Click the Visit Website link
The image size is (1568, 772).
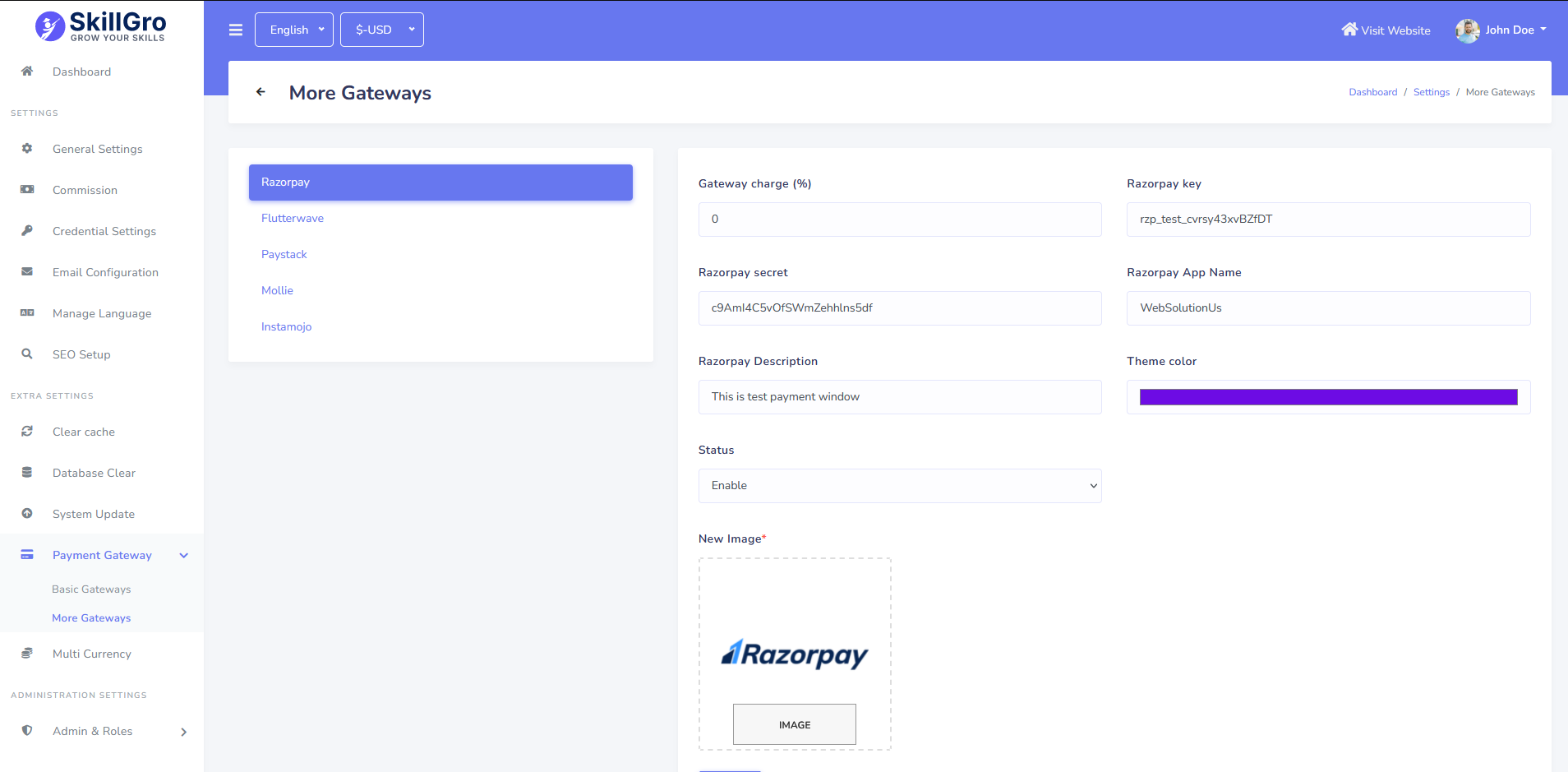(1386, 30)
